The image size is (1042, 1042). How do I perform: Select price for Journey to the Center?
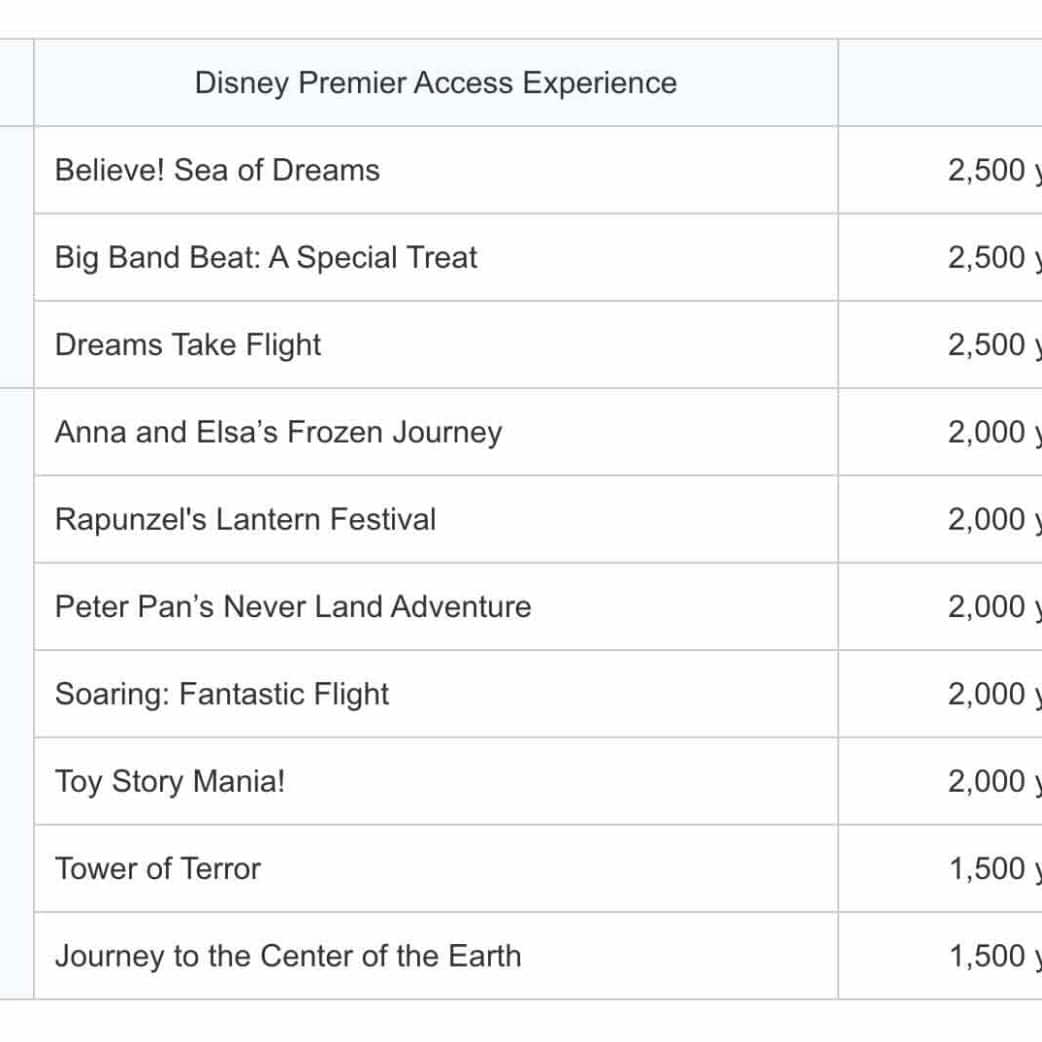click(988, 956)
